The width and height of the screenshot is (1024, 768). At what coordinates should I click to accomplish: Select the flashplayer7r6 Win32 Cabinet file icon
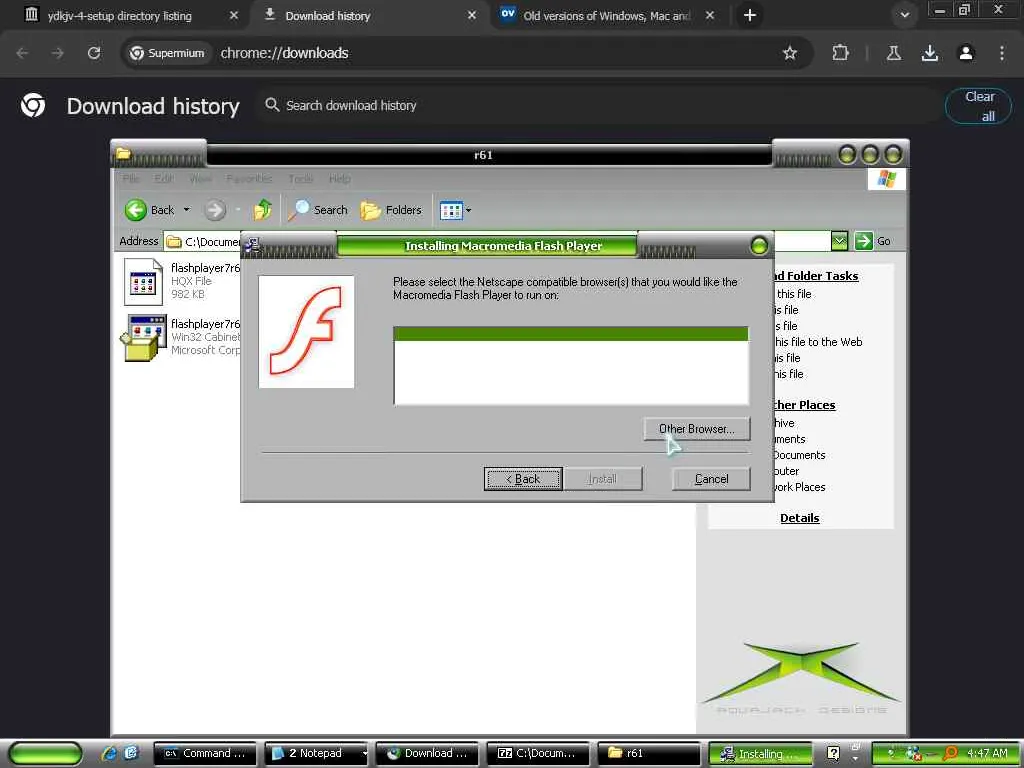point(141,337)
